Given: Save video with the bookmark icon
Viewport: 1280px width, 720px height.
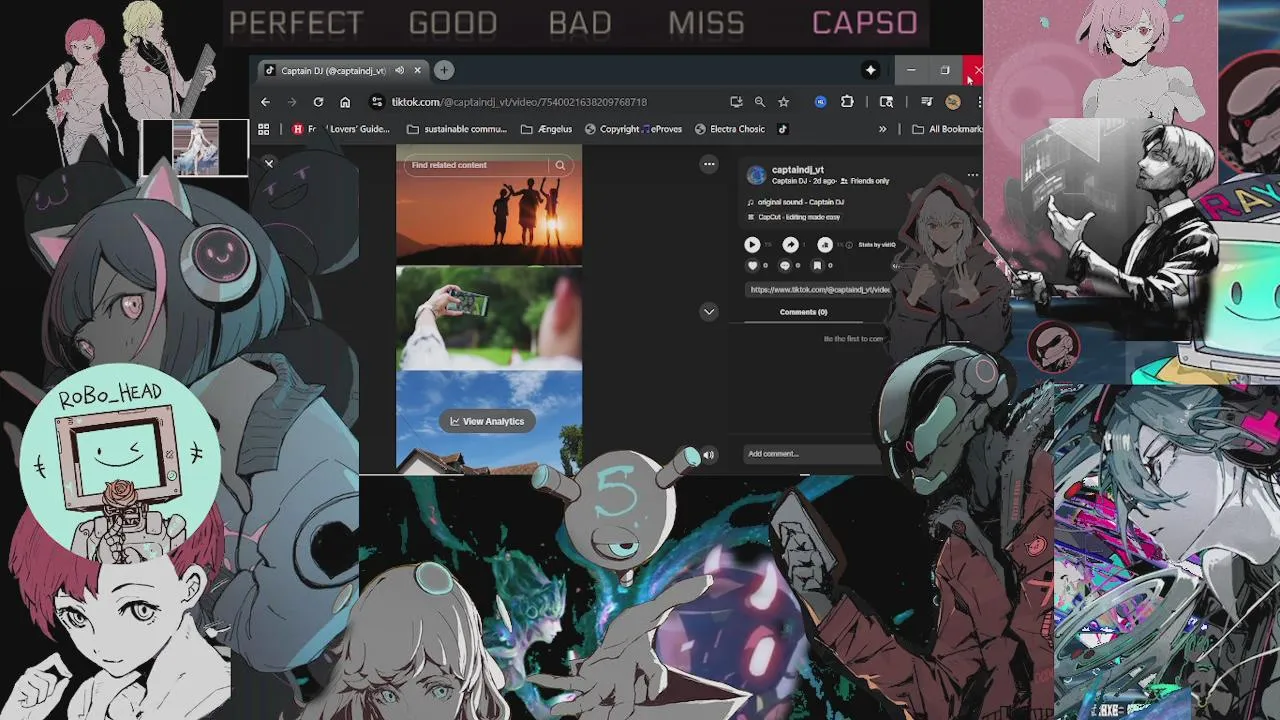Looking at the screenshot, I should click(x=816, y=266).
